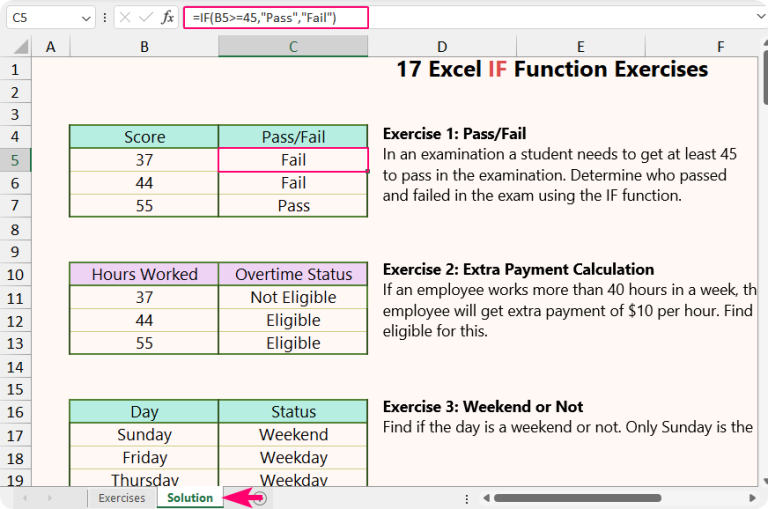Select score 44 in row 6

[x=144, y=183]
